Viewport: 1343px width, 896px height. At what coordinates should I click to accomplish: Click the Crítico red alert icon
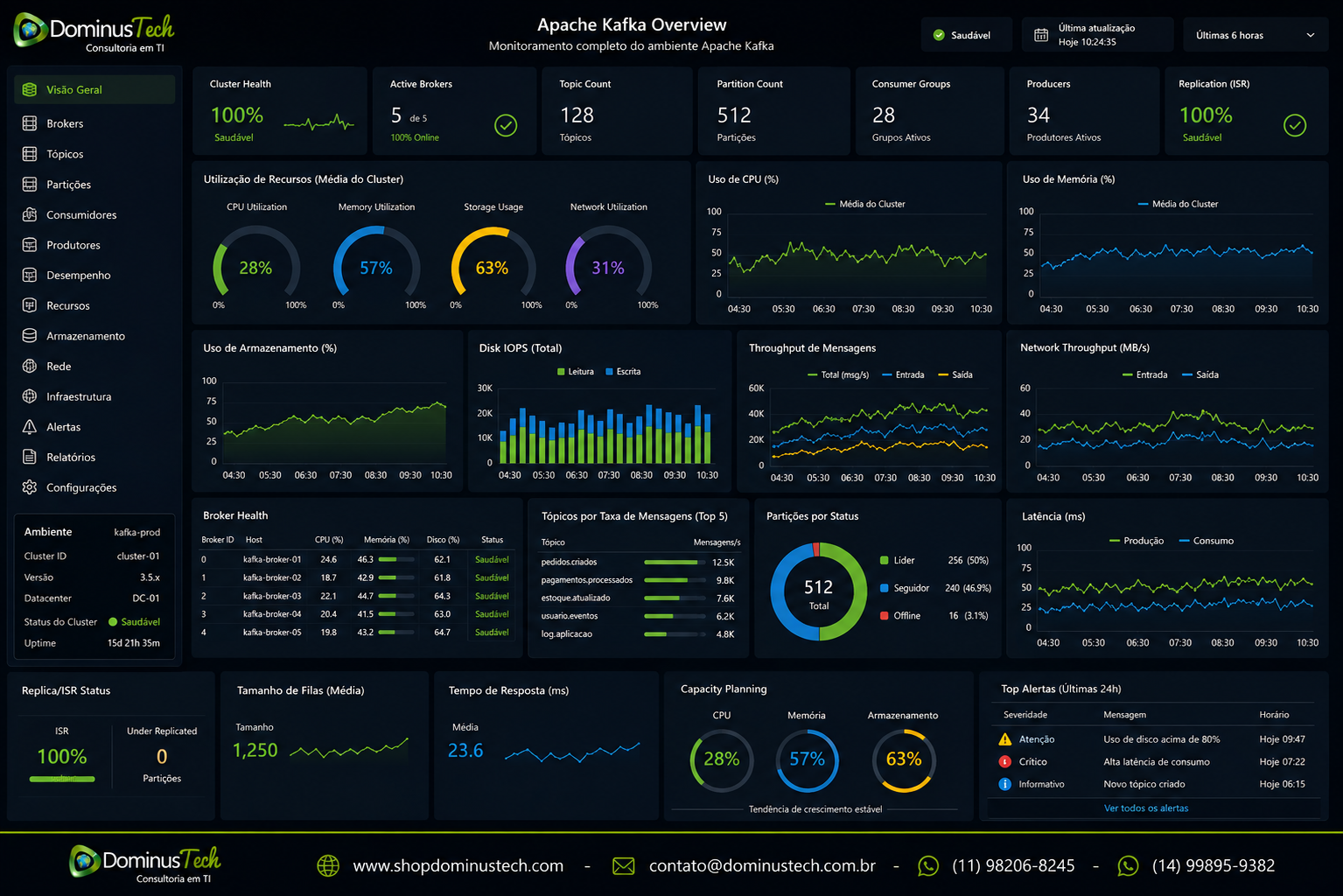click(x=1005, y=761)
